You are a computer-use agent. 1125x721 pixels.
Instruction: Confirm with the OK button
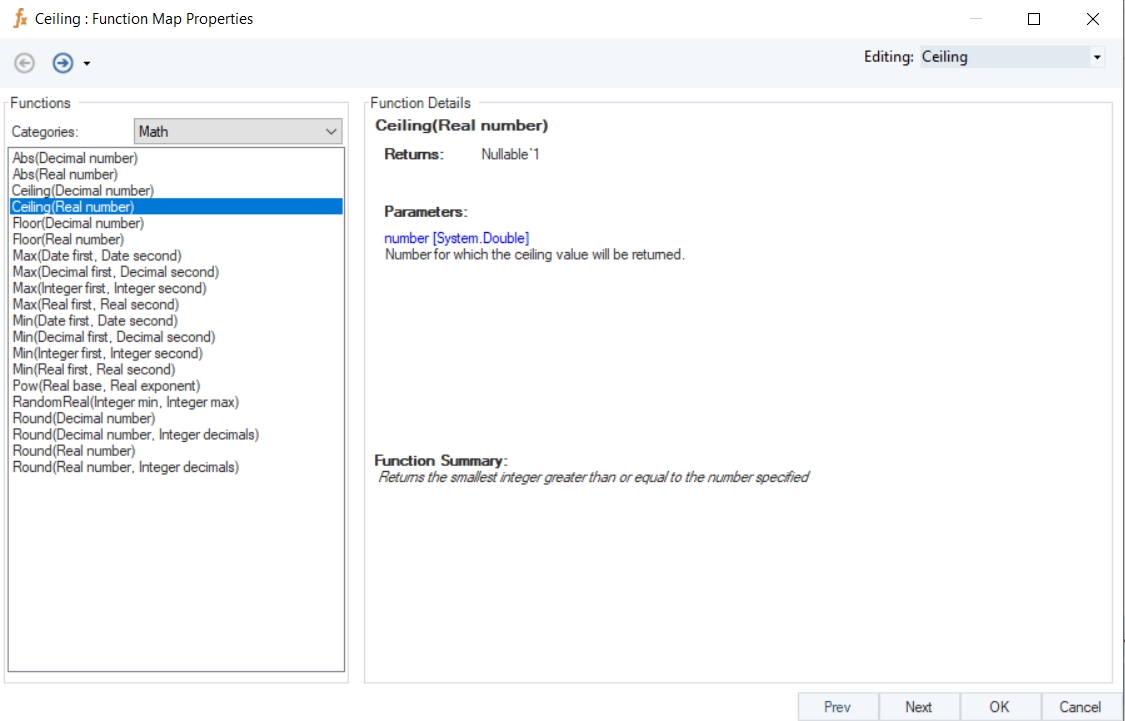999,706
